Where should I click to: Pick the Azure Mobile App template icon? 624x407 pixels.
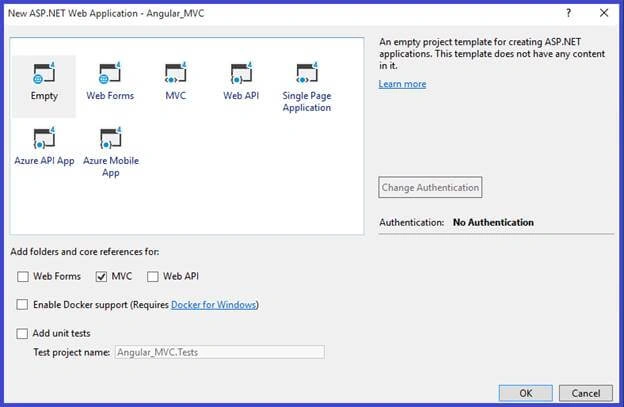point(110,138)
